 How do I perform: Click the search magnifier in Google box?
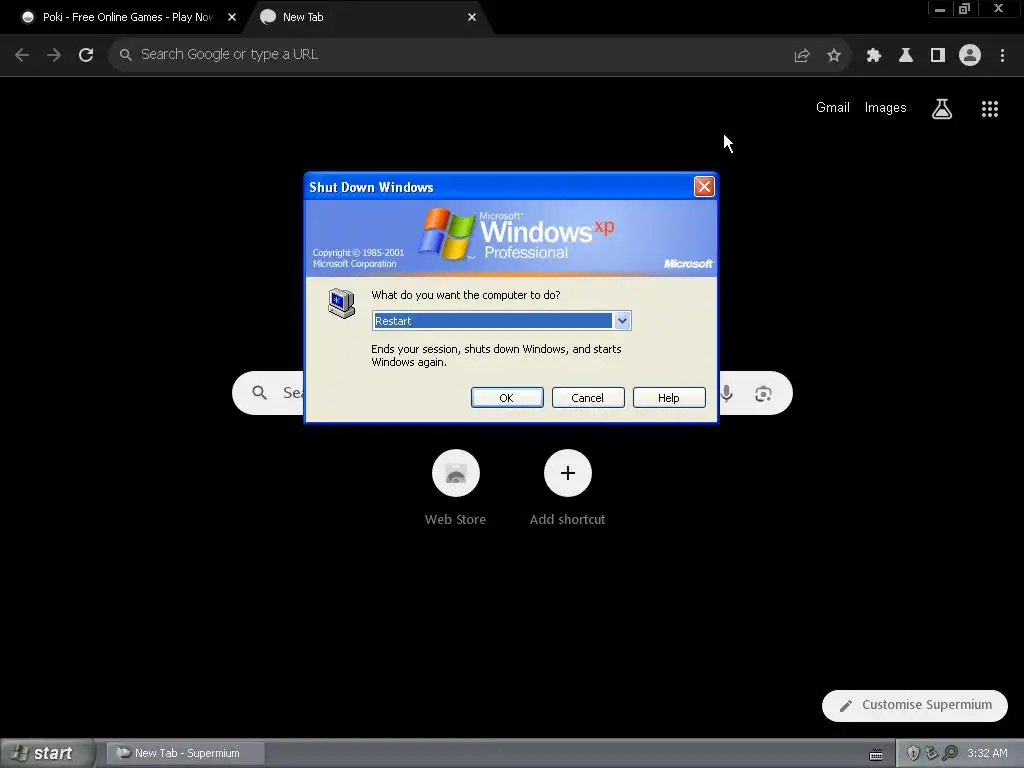pyautogui.click(x=260, y=392)
